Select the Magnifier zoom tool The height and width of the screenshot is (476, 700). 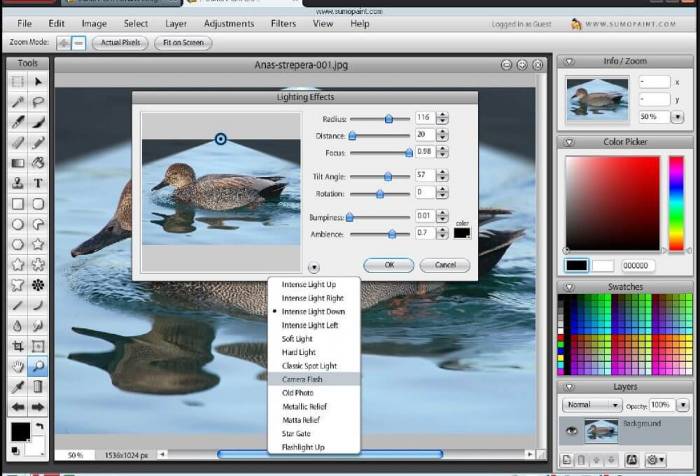38,367
